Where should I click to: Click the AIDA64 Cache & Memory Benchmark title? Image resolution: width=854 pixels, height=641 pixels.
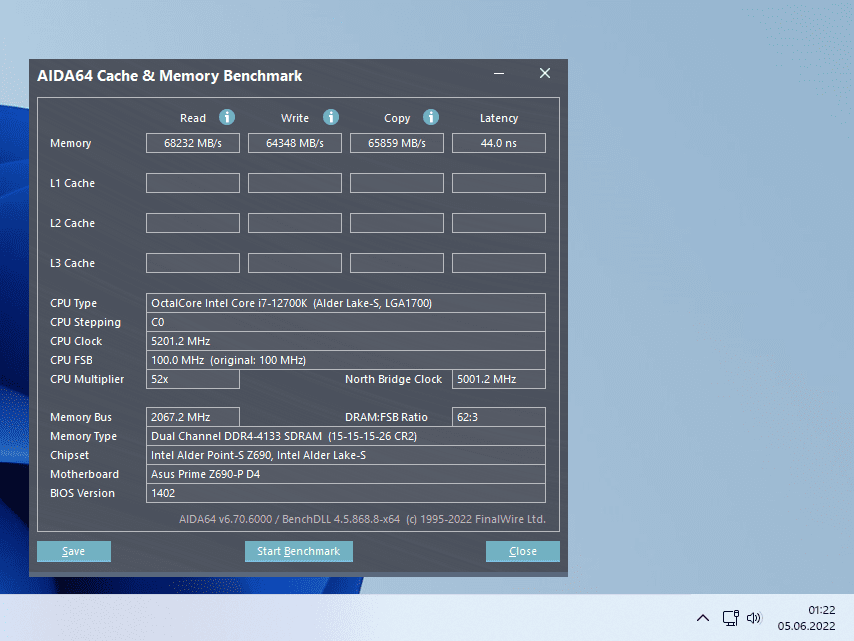169,76
